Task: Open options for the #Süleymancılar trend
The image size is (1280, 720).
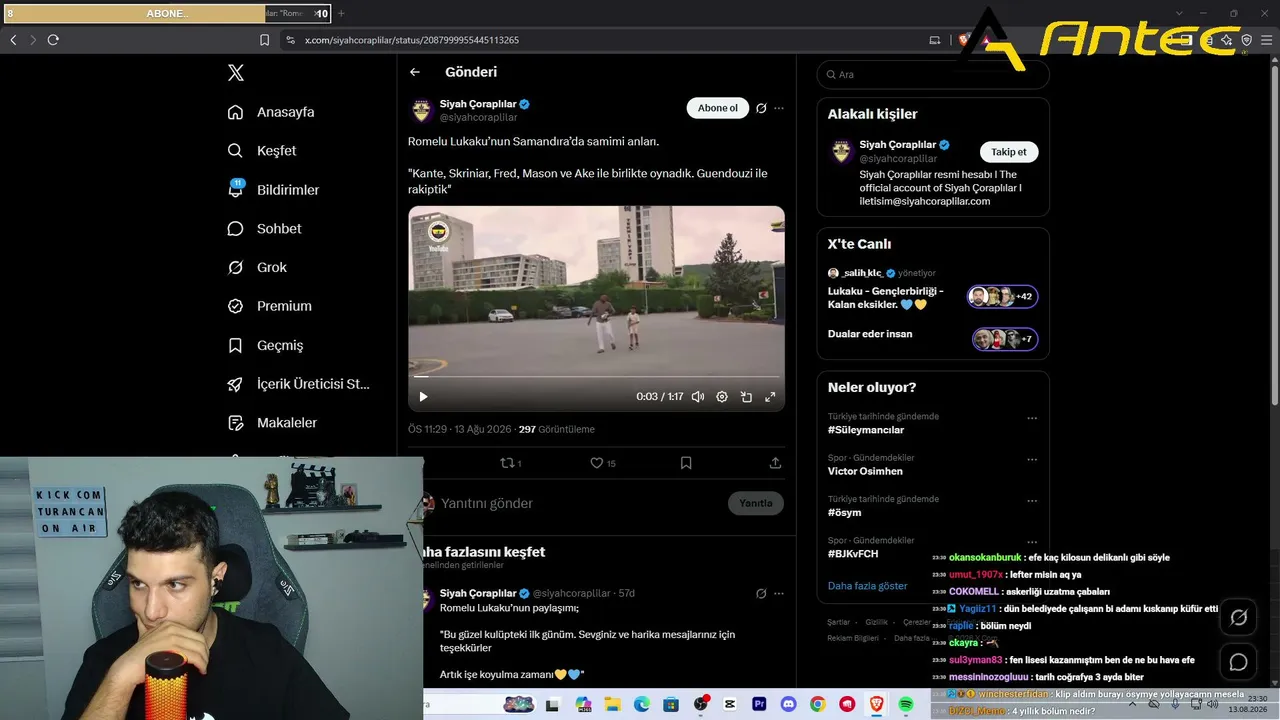Action: [x=1032, y=418]
